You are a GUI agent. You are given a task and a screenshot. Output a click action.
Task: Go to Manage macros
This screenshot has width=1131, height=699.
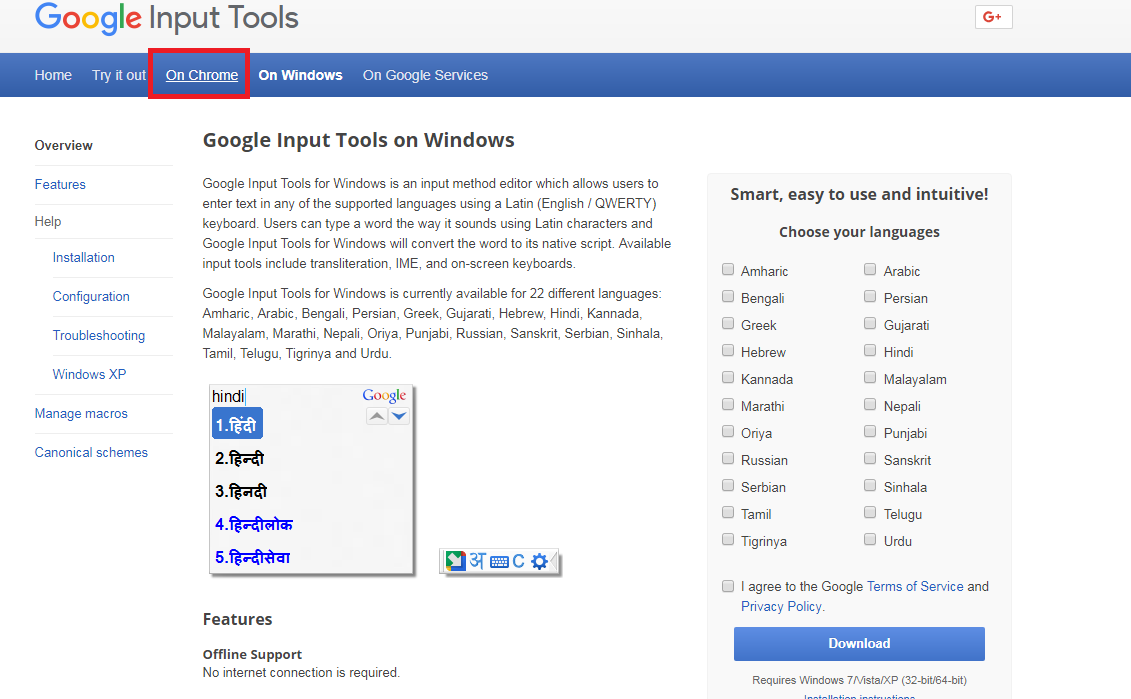(81, 413)
